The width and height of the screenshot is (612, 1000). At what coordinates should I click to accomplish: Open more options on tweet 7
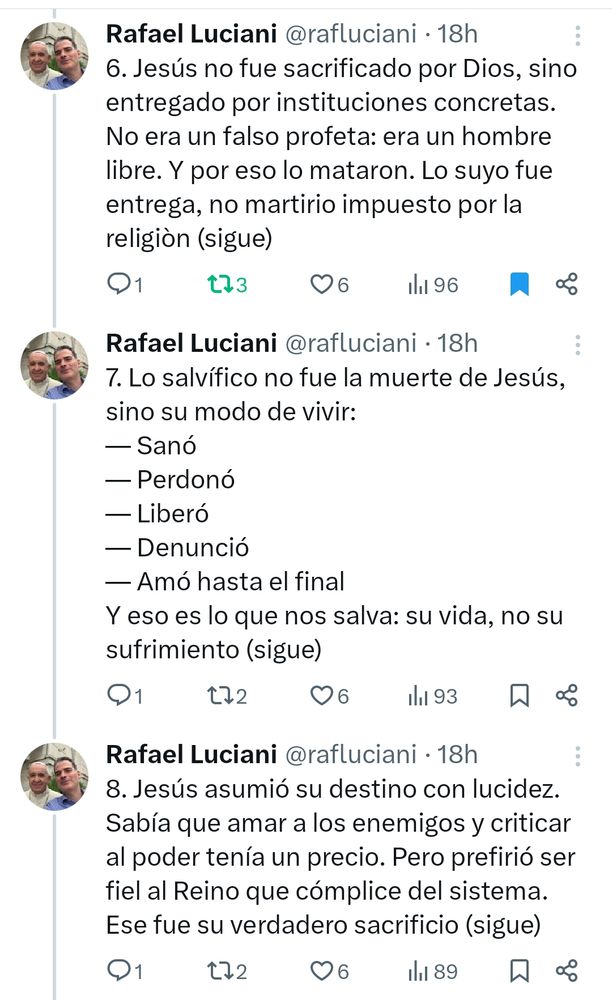tap(578, 346)
